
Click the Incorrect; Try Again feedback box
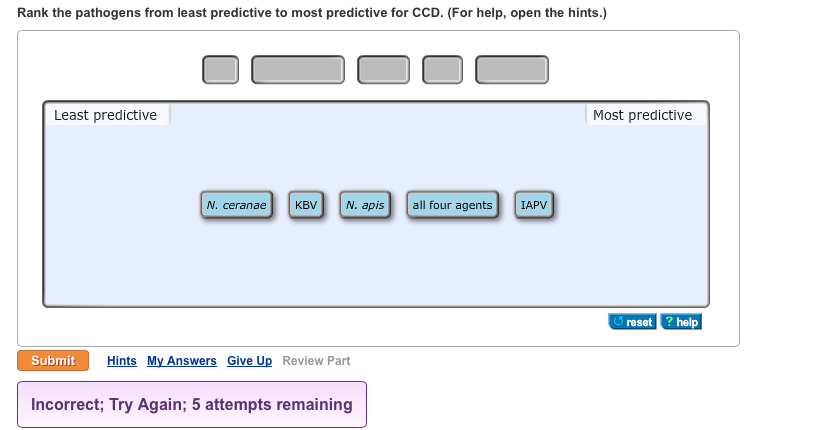[192, 404]
